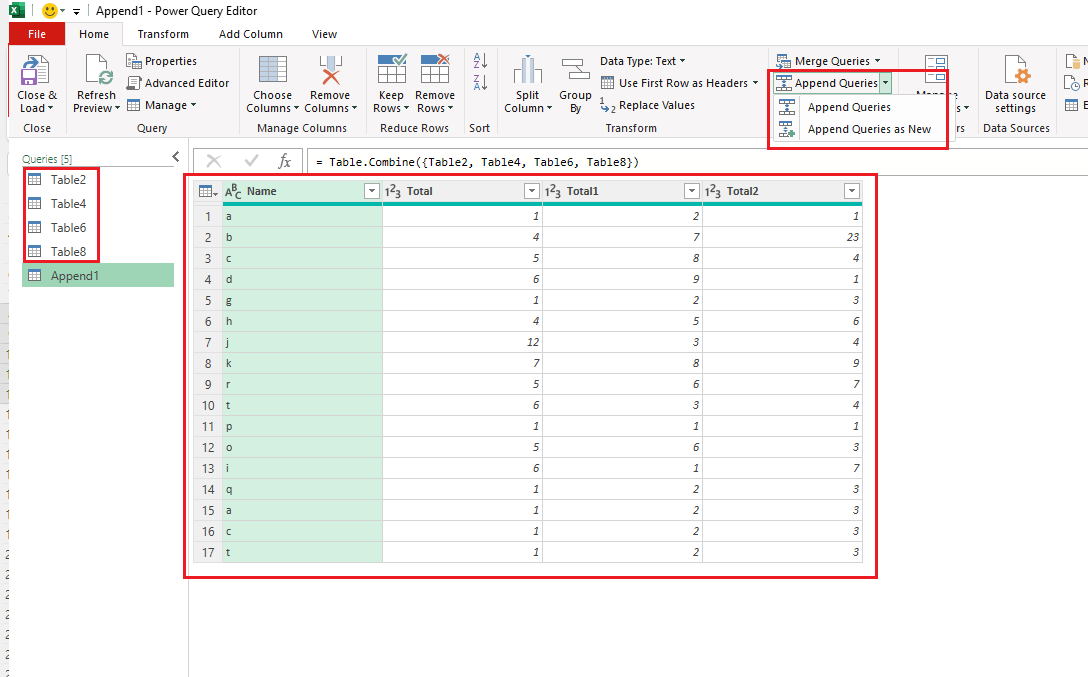Click the table menu icon in grid corner

(x=207, y=191)
